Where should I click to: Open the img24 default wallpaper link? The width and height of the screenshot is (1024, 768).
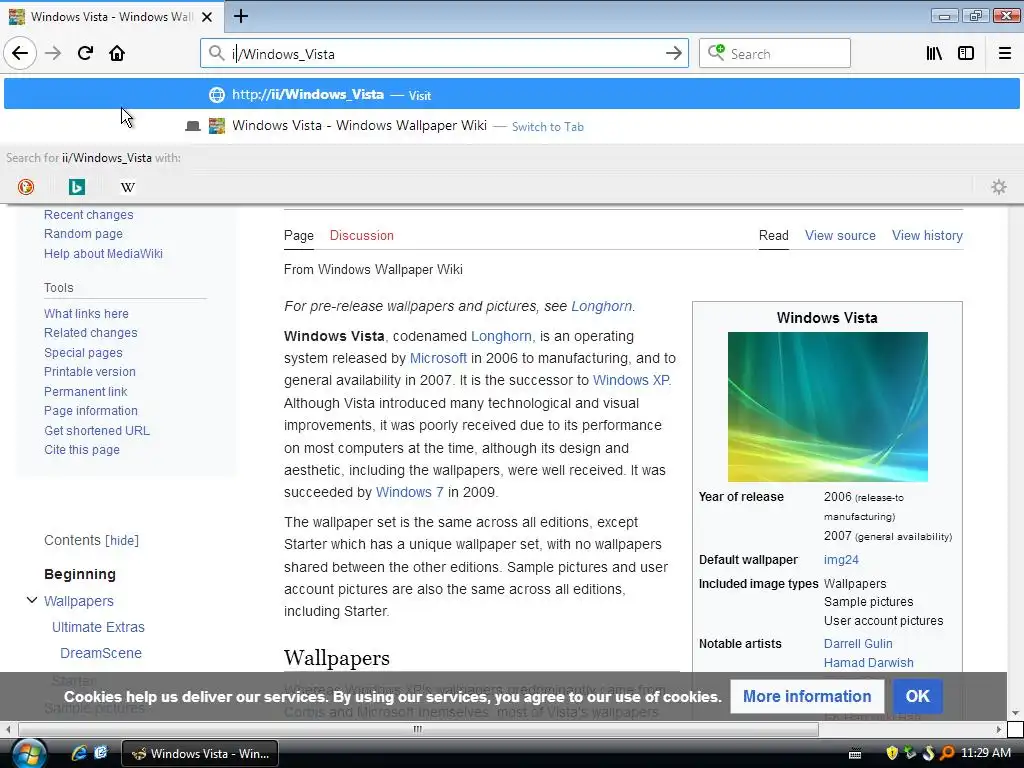click(841, 560)
